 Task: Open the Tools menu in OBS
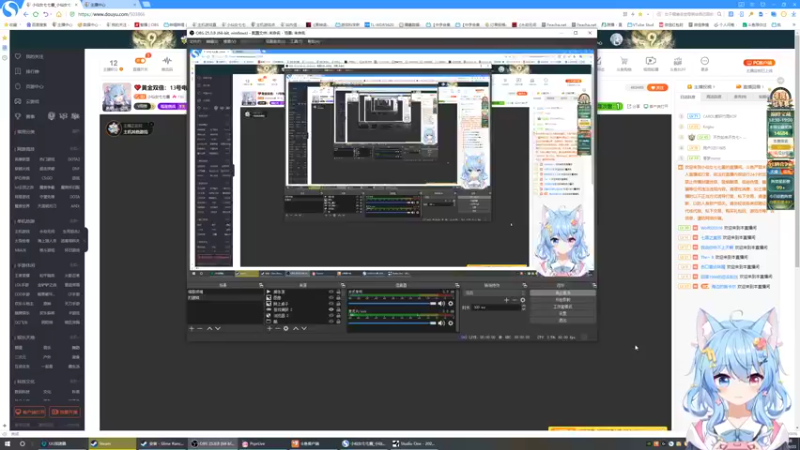click(296, 41)
